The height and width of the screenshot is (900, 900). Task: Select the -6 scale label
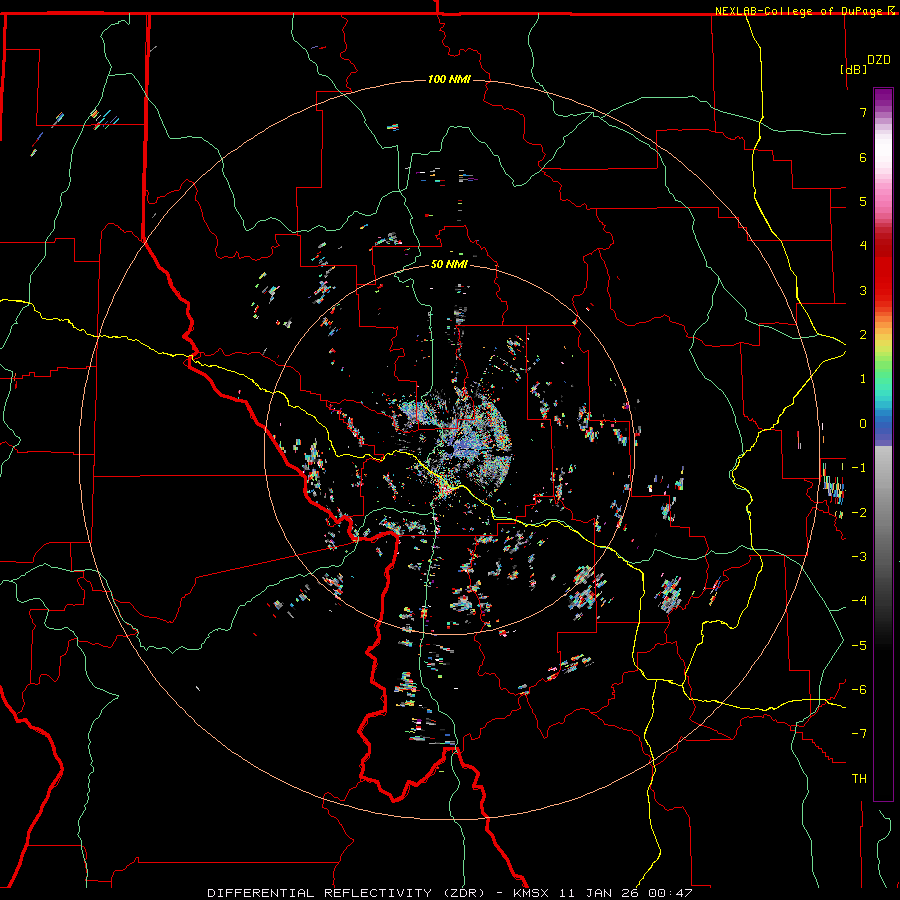coord(859,690)
